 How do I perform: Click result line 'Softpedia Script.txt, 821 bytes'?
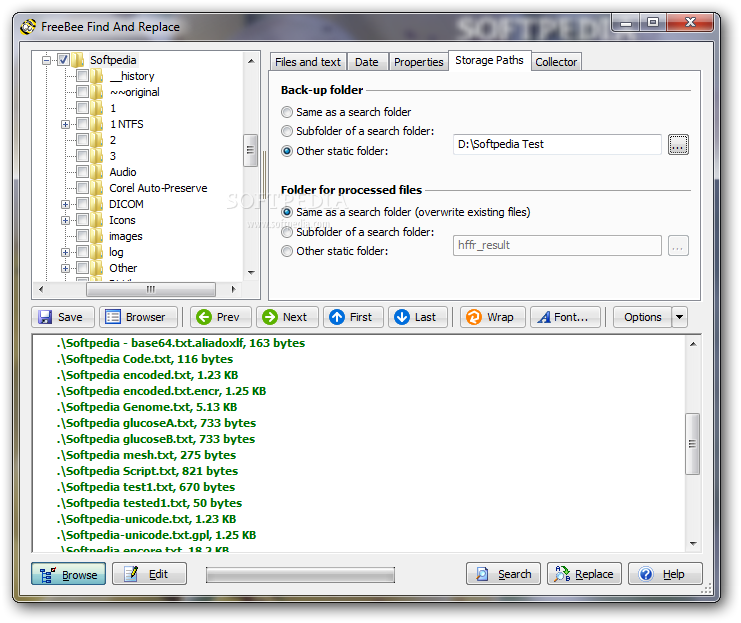point(147,471)
